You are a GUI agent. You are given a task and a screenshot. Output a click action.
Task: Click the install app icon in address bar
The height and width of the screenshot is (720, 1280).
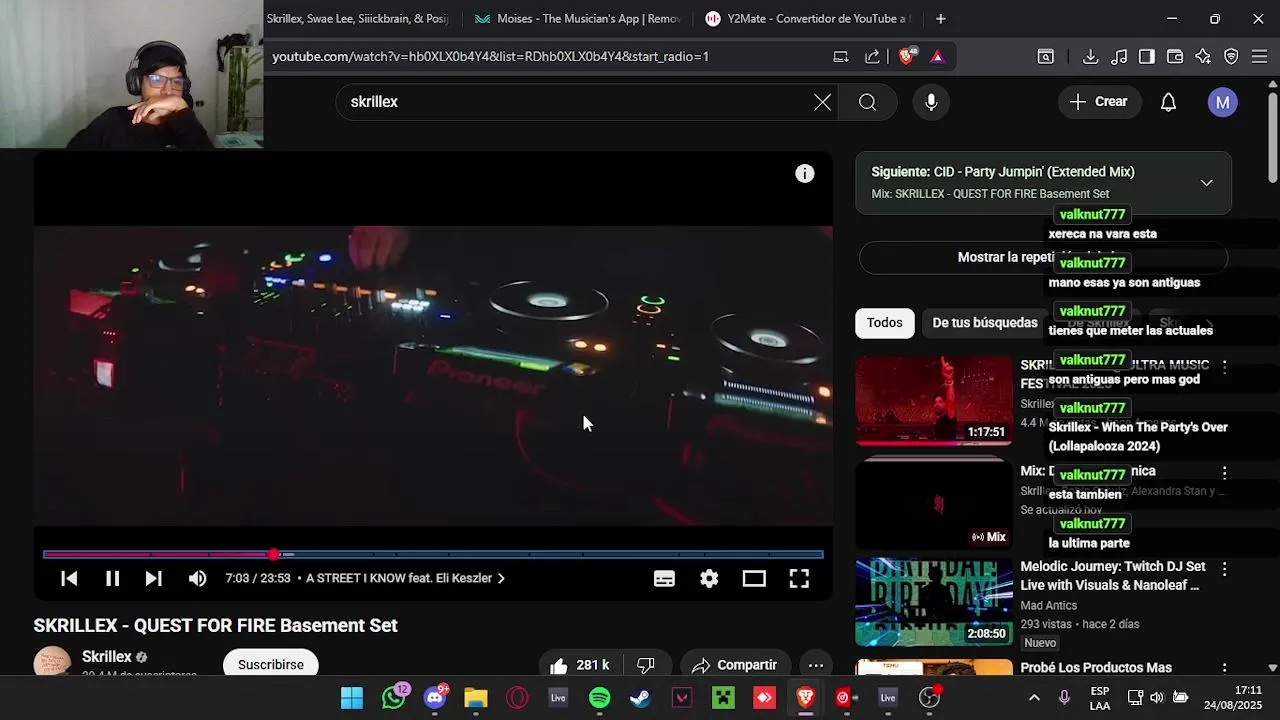841,57
